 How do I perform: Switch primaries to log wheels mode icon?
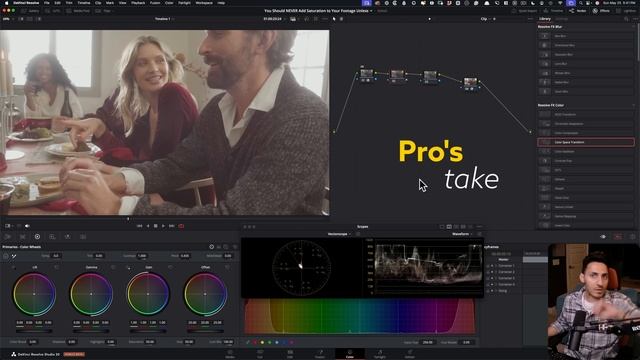click(226, 247)
